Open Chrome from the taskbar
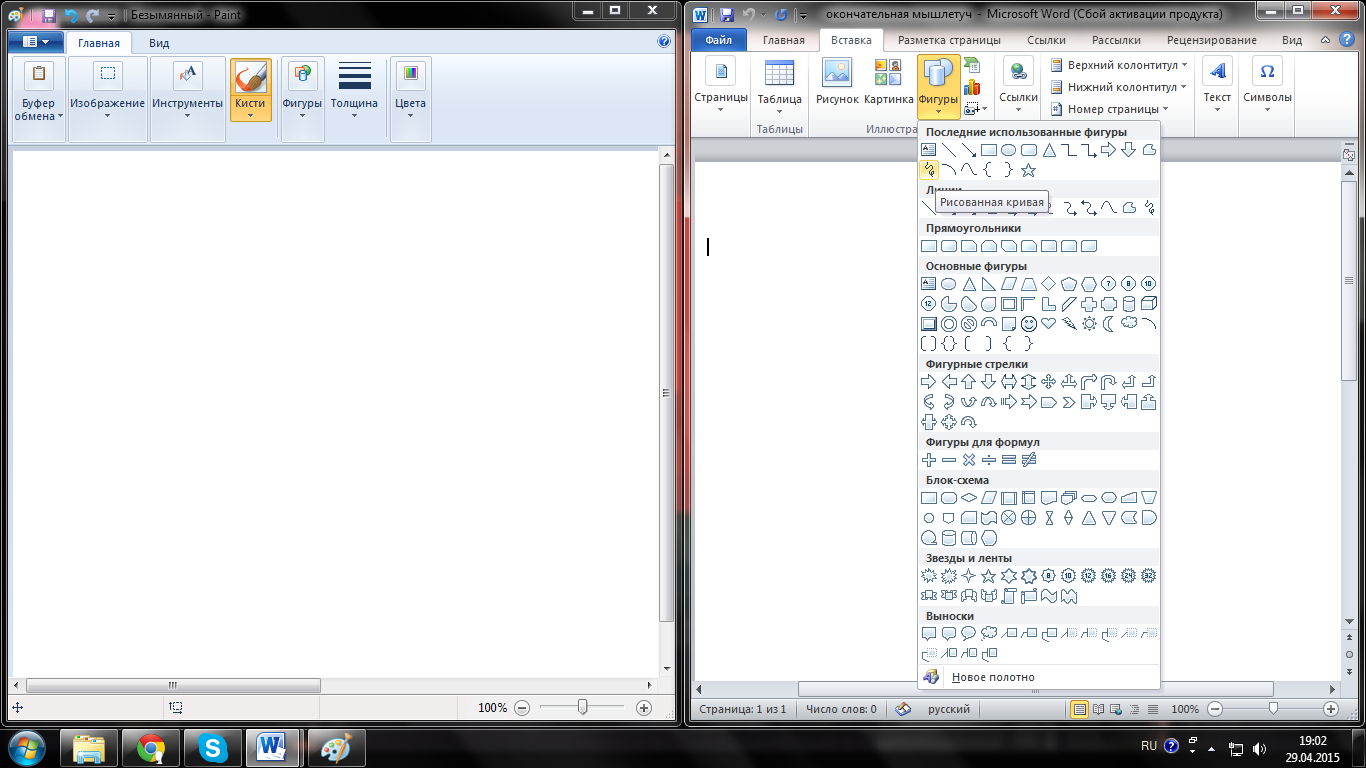The width and height of the screenshot is (1366, 768). (151, 747)
